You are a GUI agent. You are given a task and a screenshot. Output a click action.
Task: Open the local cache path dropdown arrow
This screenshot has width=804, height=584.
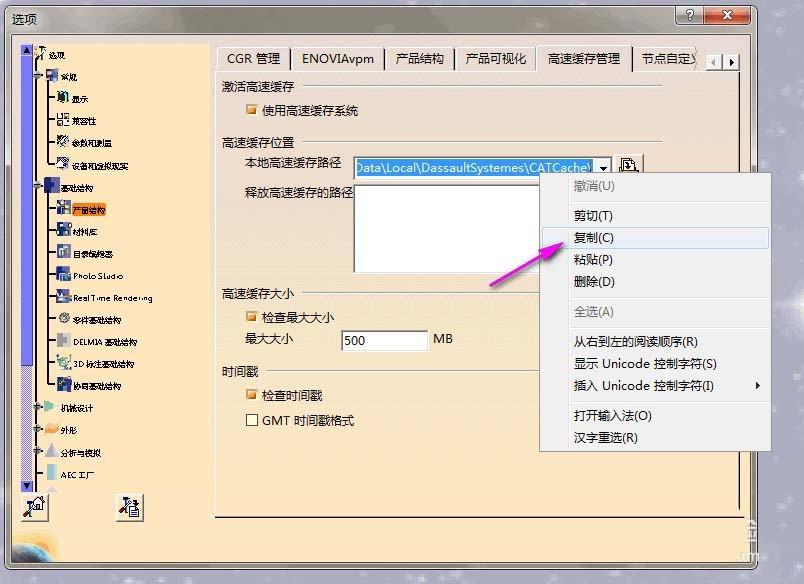point(604,167)
